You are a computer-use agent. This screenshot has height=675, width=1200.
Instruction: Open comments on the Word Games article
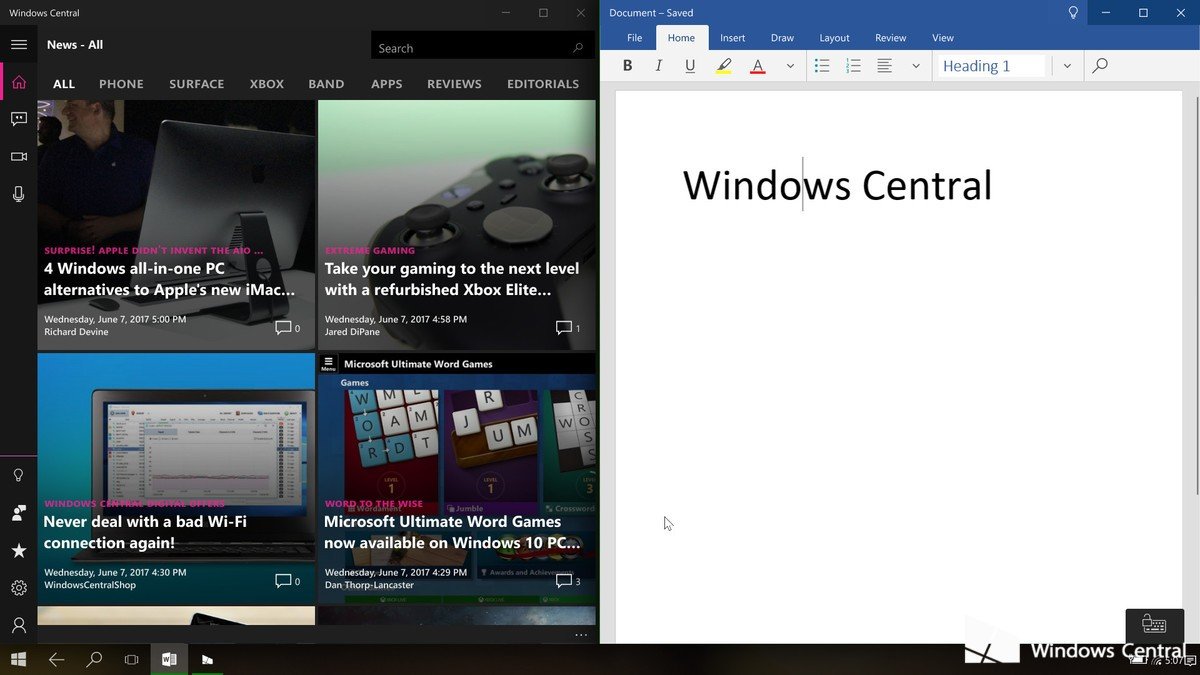pos(568,581)
